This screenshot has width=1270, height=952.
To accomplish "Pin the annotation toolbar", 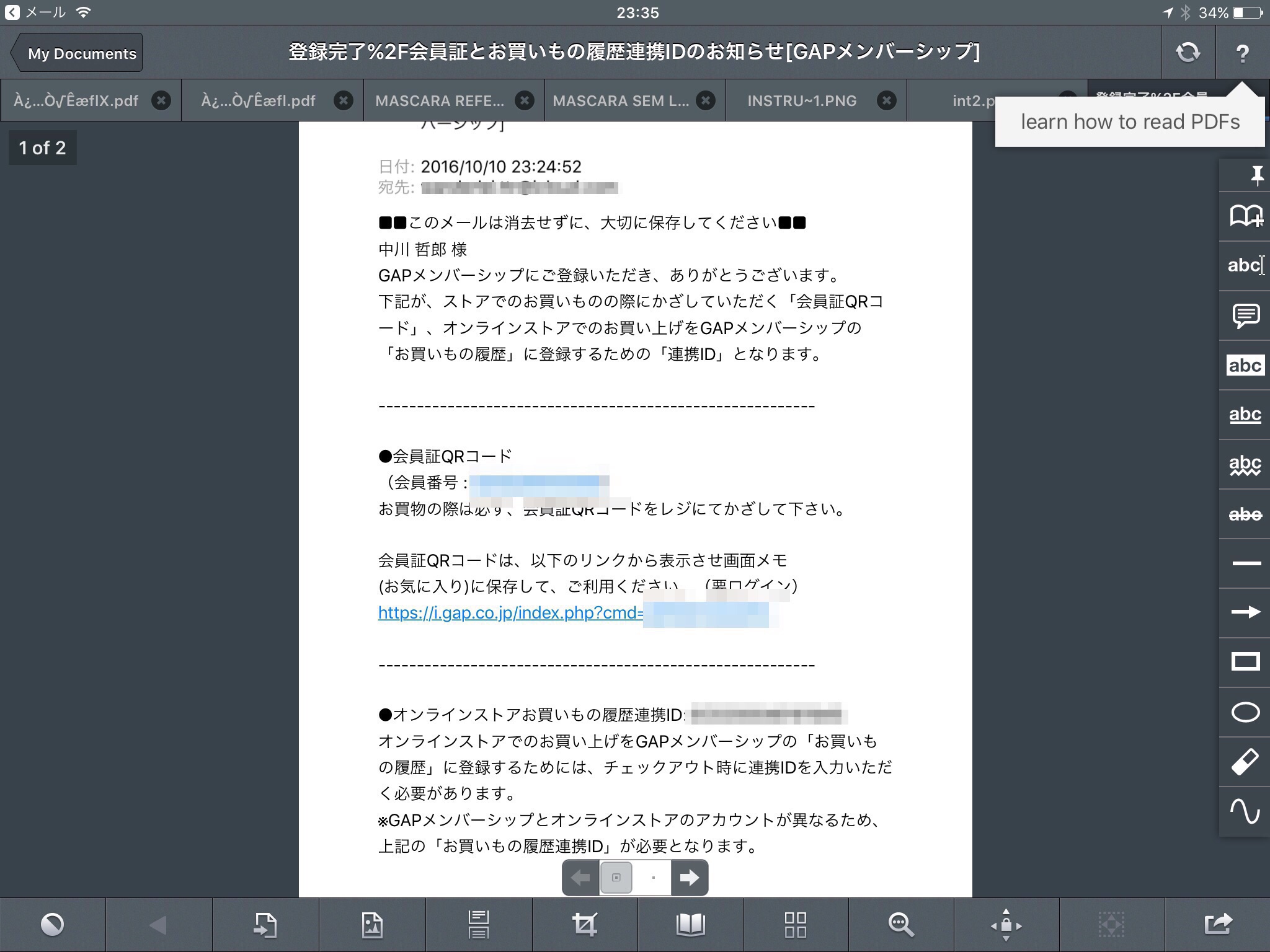I will point(1256,175).
